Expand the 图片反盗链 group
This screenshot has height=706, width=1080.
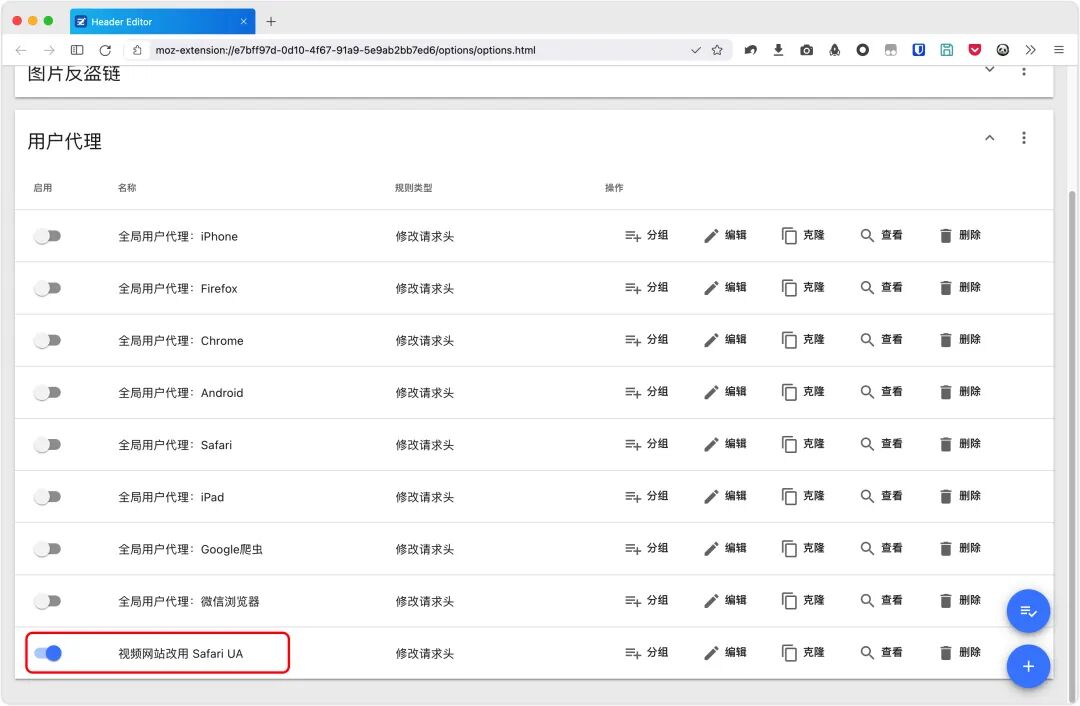click(990, 70)
